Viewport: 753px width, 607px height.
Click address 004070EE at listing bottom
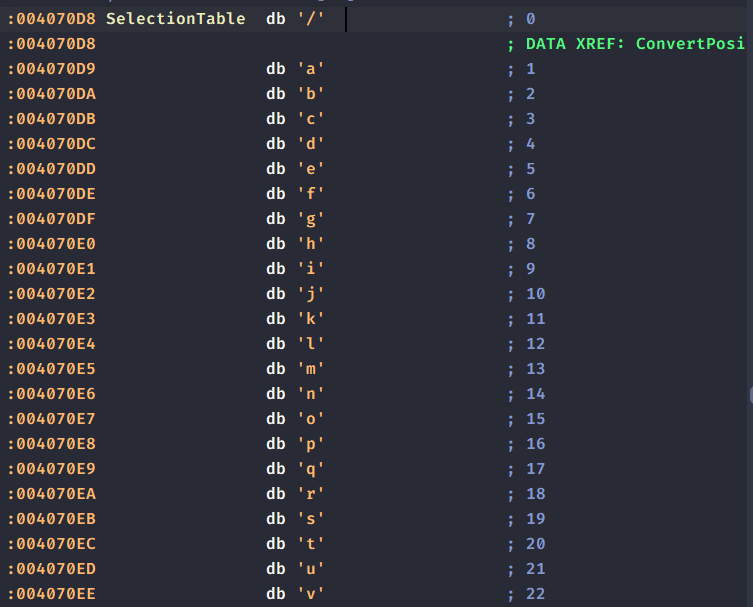click(53, 594)
